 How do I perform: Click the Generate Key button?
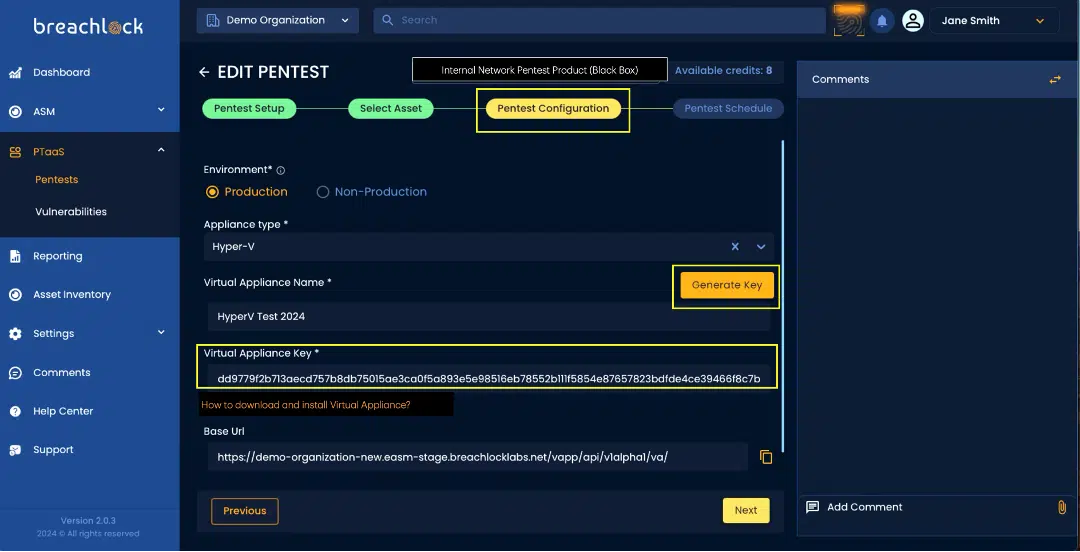[x=727, y=285]
